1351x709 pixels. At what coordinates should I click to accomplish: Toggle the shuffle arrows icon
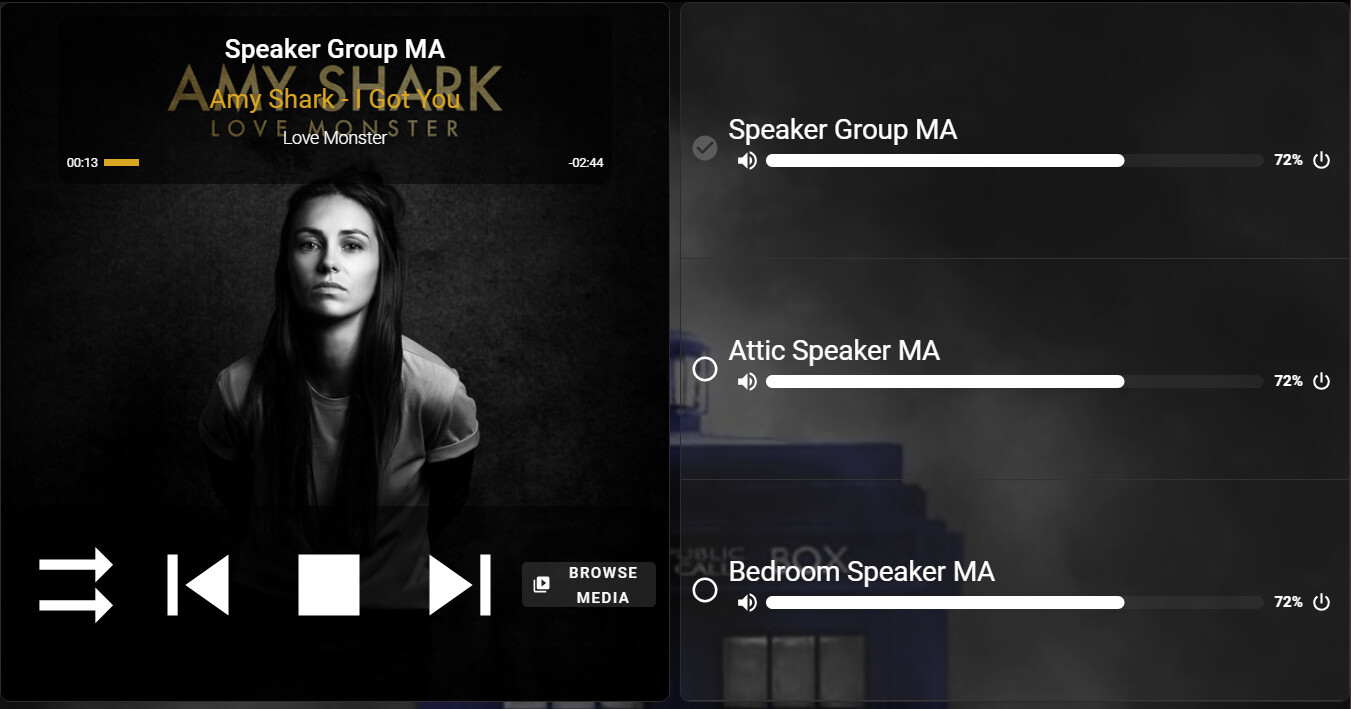pyautogui.click(x=76, y=585)
